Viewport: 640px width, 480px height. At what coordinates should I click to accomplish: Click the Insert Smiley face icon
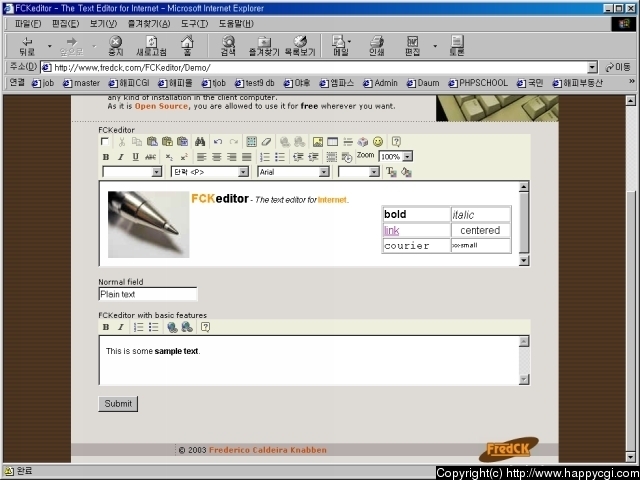(378, 142)
